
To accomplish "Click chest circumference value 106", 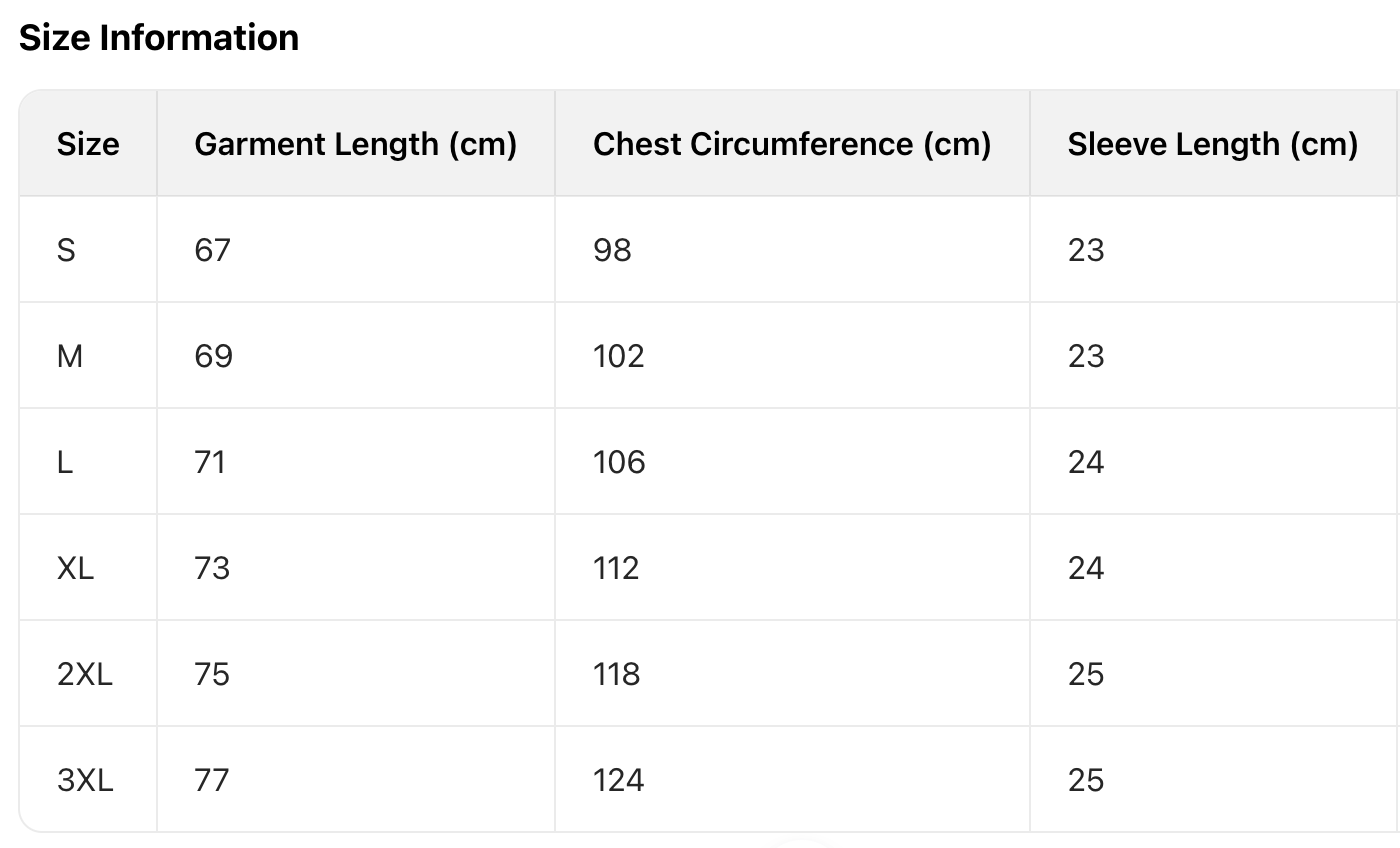I will pyautogui.click(x=619, y=462).
